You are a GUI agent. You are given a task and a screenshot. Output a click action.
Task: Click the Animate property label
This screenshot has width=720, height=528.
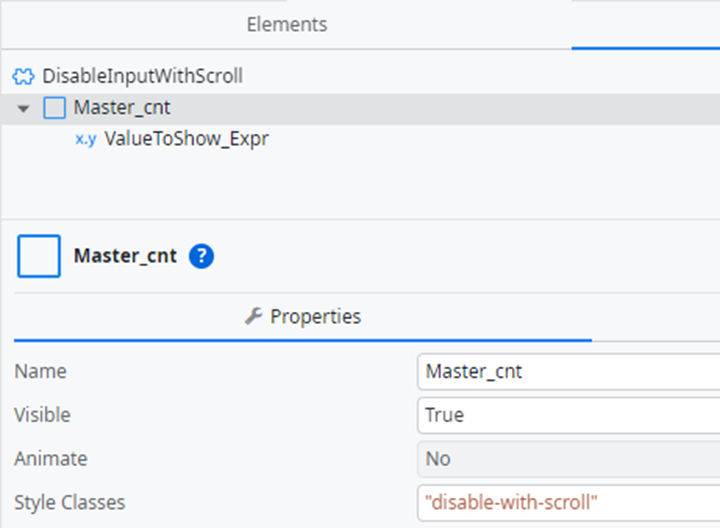51,459
